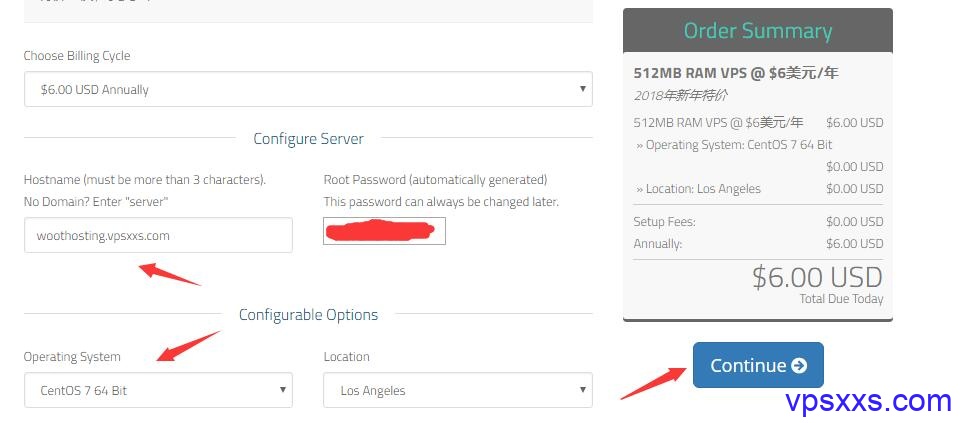Click the Hostname input field
961x423 pixels.
(158, 235)
